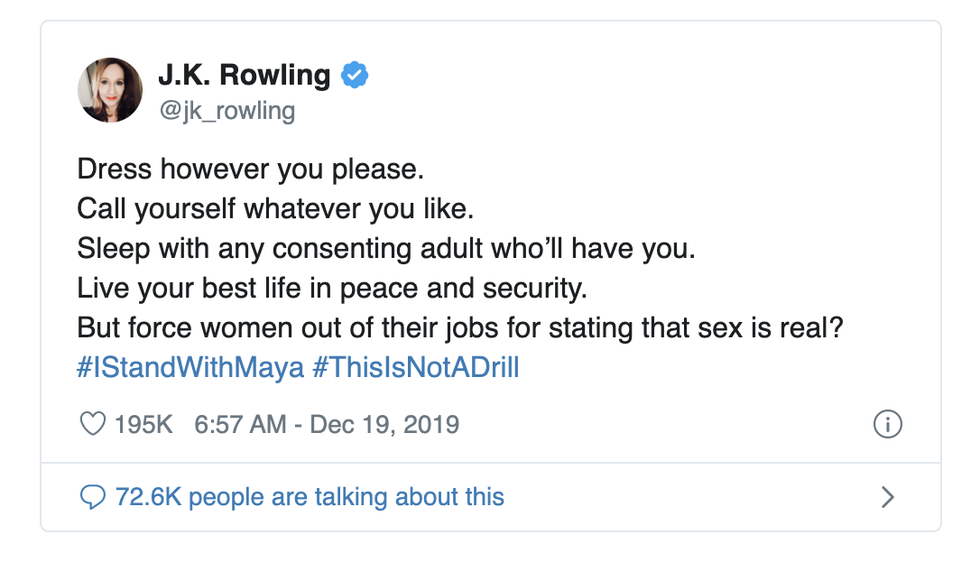Click the 72.6K replies count
Viewport: 980px width, 561px height.
click(149, 496)
